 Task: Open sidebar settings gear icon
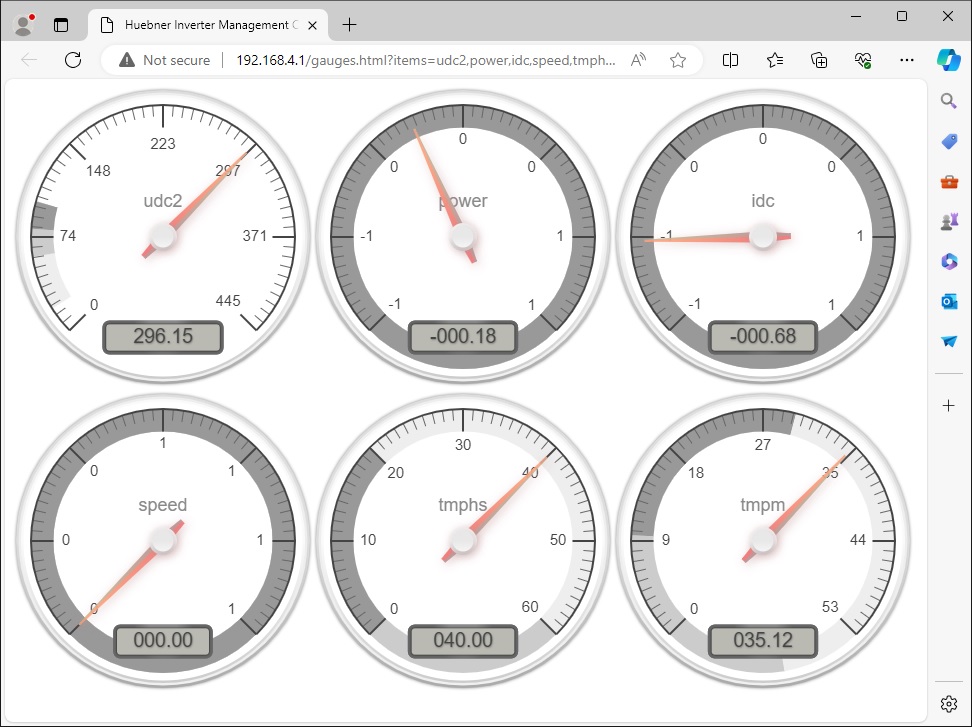(x=949, y=703)
